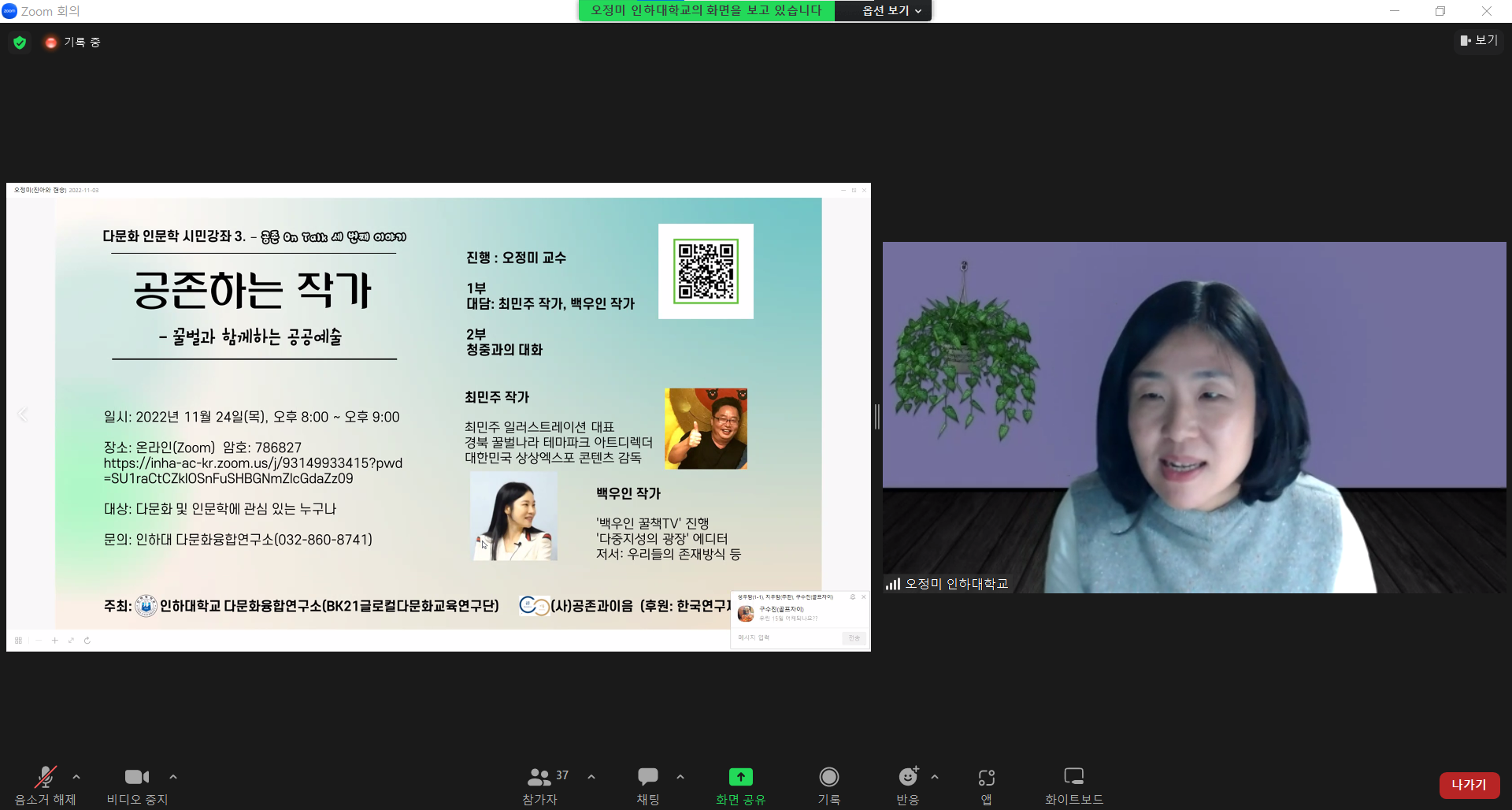This screenshot has height=810, width=1512.
Task: Click 문의 contact phone line
Action: click(x=238, y=540)
